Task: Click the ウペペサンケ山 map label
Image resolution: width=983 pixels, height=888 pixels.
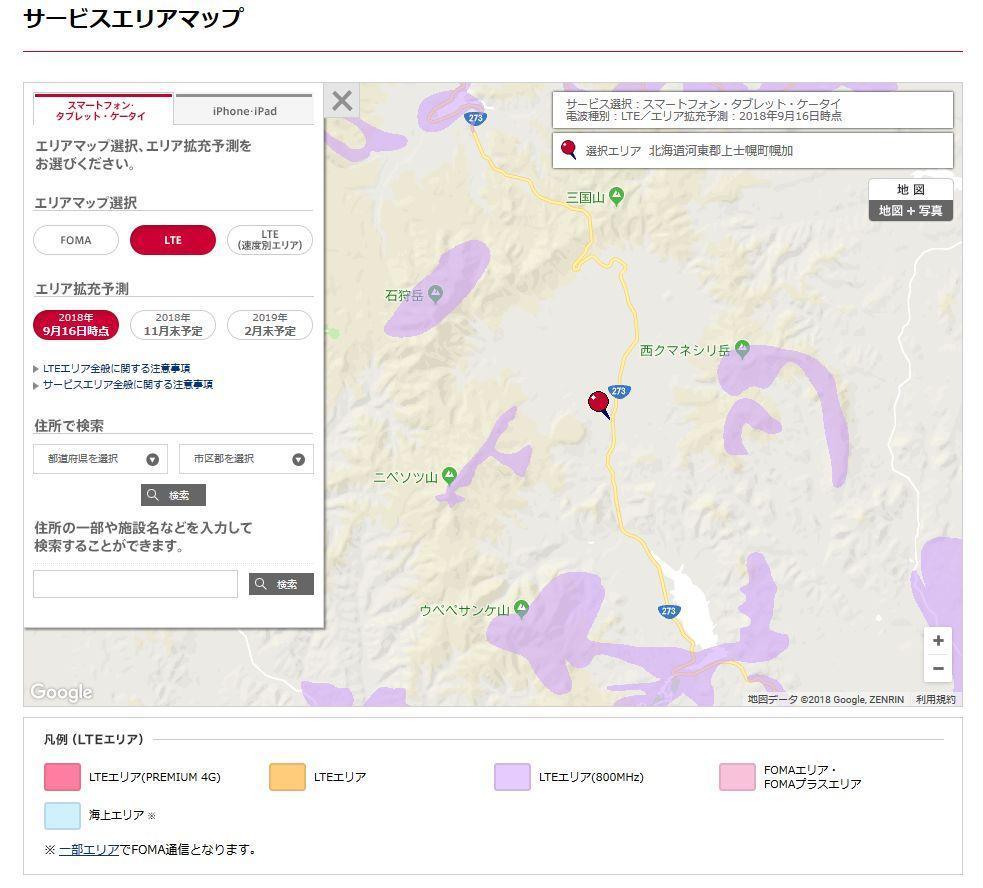Action: tap(465, 610)
